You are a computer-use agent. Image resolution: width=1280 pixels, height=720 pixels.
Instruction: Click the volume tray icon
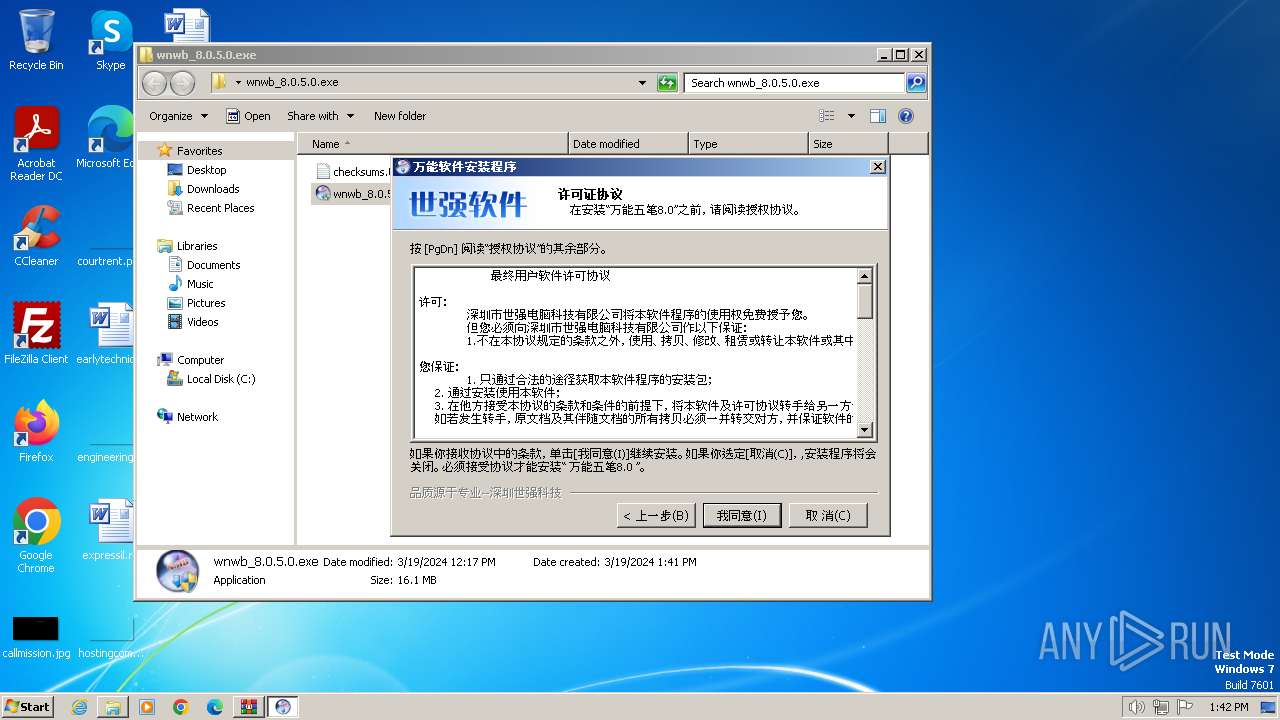coord(1136,707)
